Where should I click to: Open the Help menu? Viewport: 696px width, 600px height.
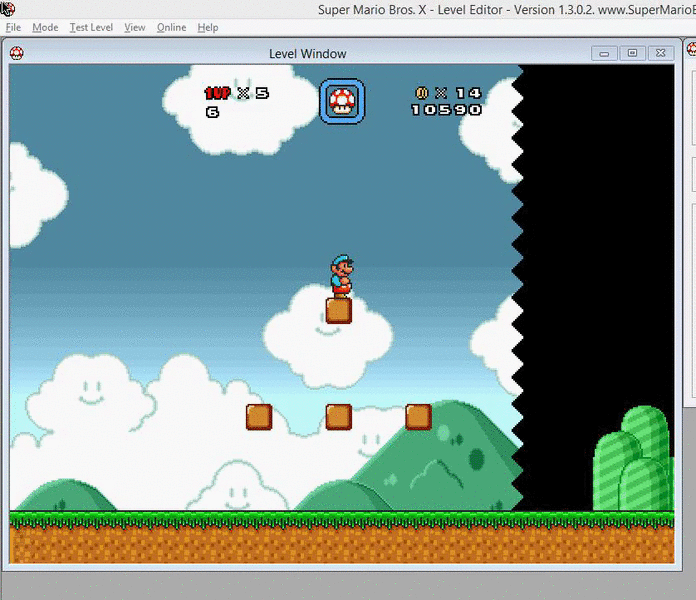click(208, 28)
